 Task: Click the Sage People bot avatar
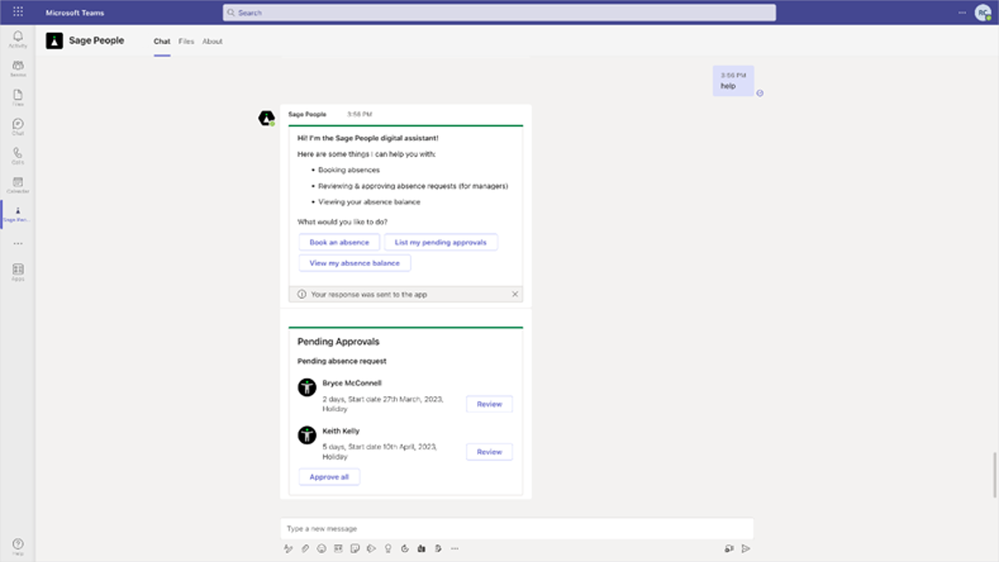pos(266,118)
